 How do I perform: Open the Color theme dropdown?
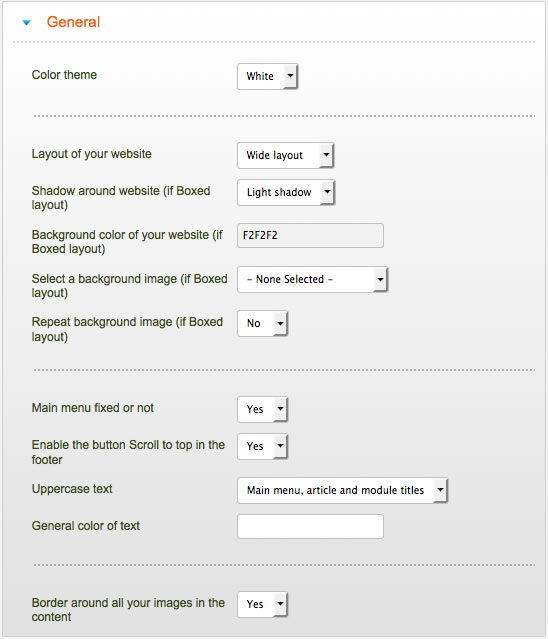click(268, 76)
